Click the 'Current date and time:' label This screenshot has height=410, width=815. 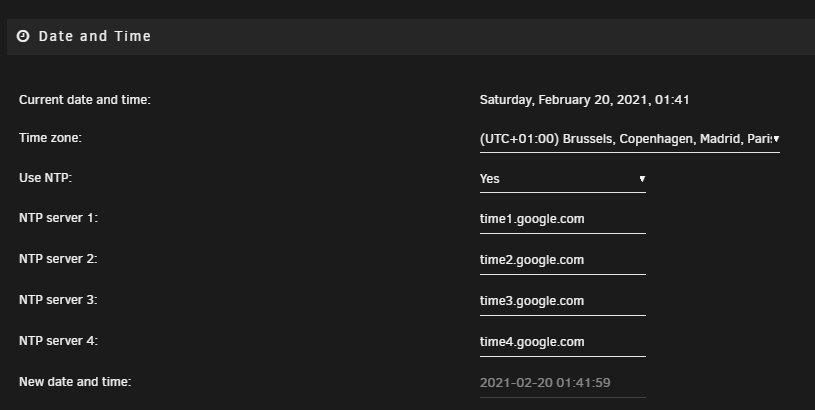[x=85, y=100]
